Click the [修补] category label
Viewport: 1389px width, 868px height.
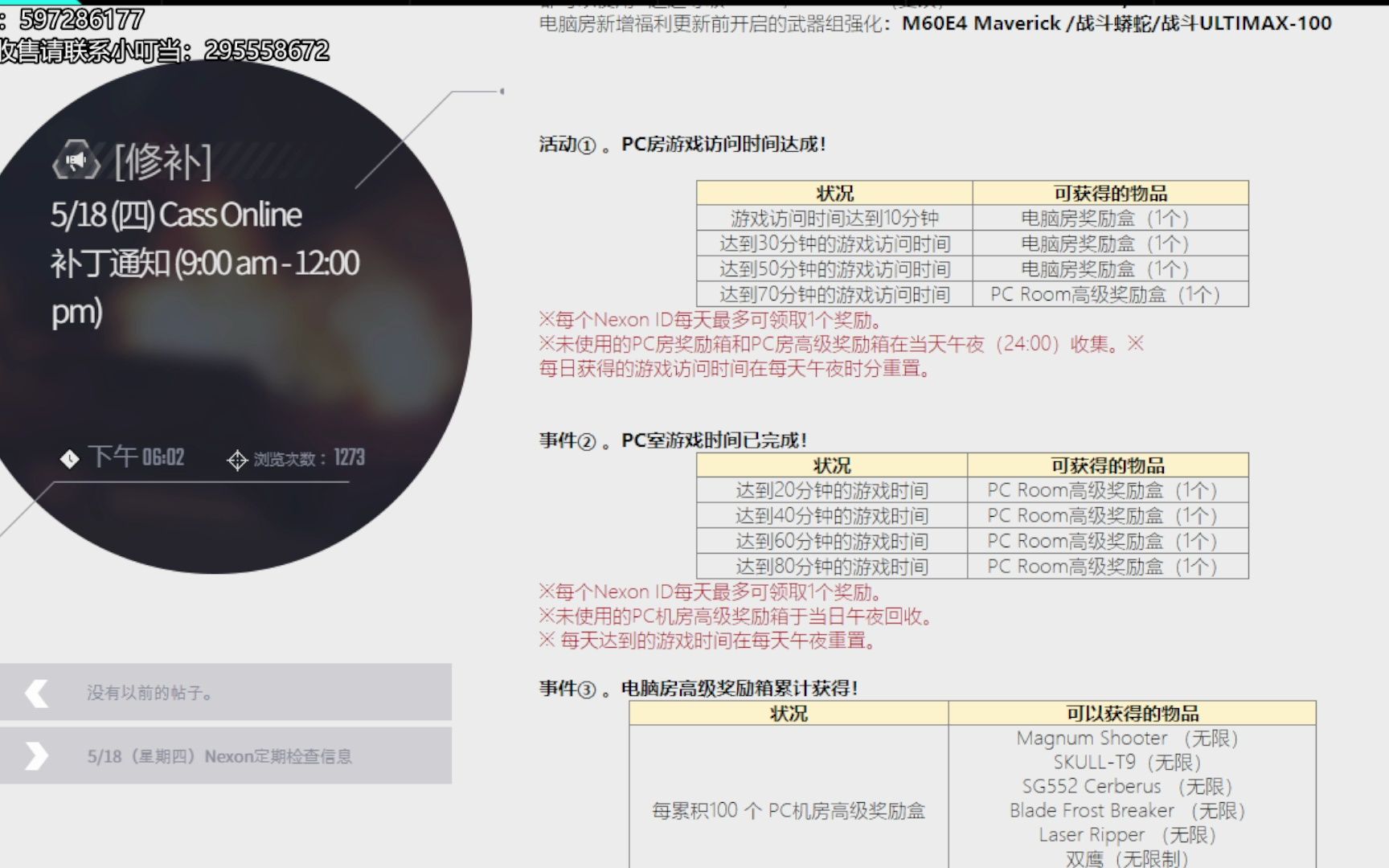coord(163,162)
